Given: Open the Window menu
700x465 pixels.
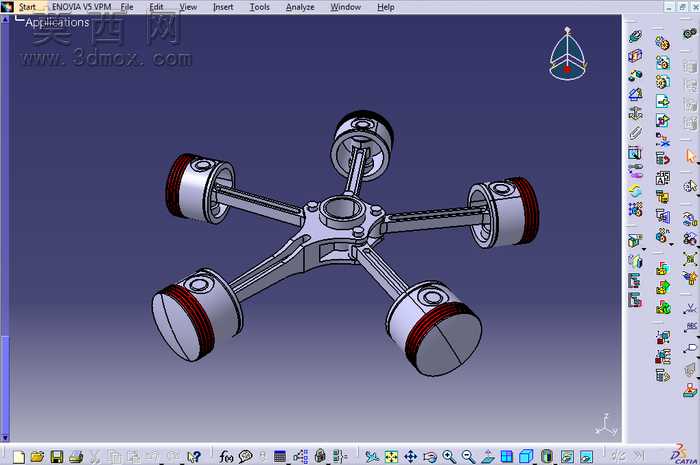Looking at the screenshot, I should pos(346,7).
